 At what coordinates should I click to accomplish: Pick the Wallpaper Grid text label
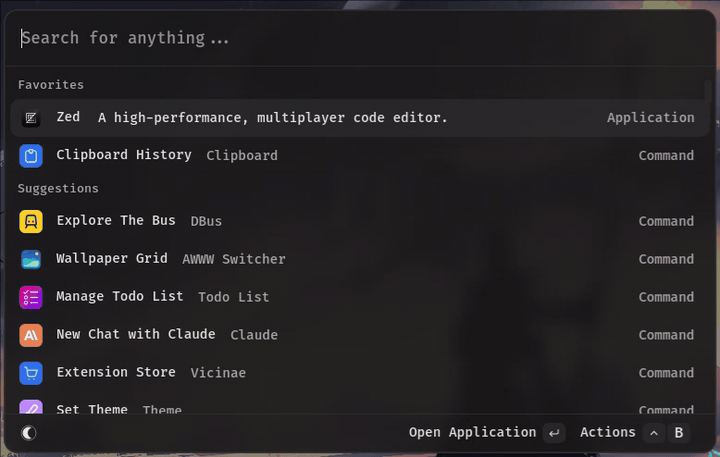click(112, 259)
